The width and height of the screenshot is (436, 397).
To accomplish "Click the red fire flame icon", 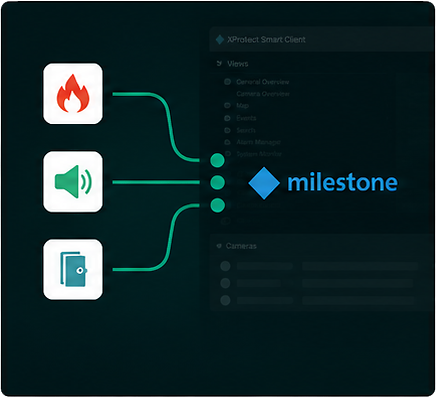I will tap(73, 94).
